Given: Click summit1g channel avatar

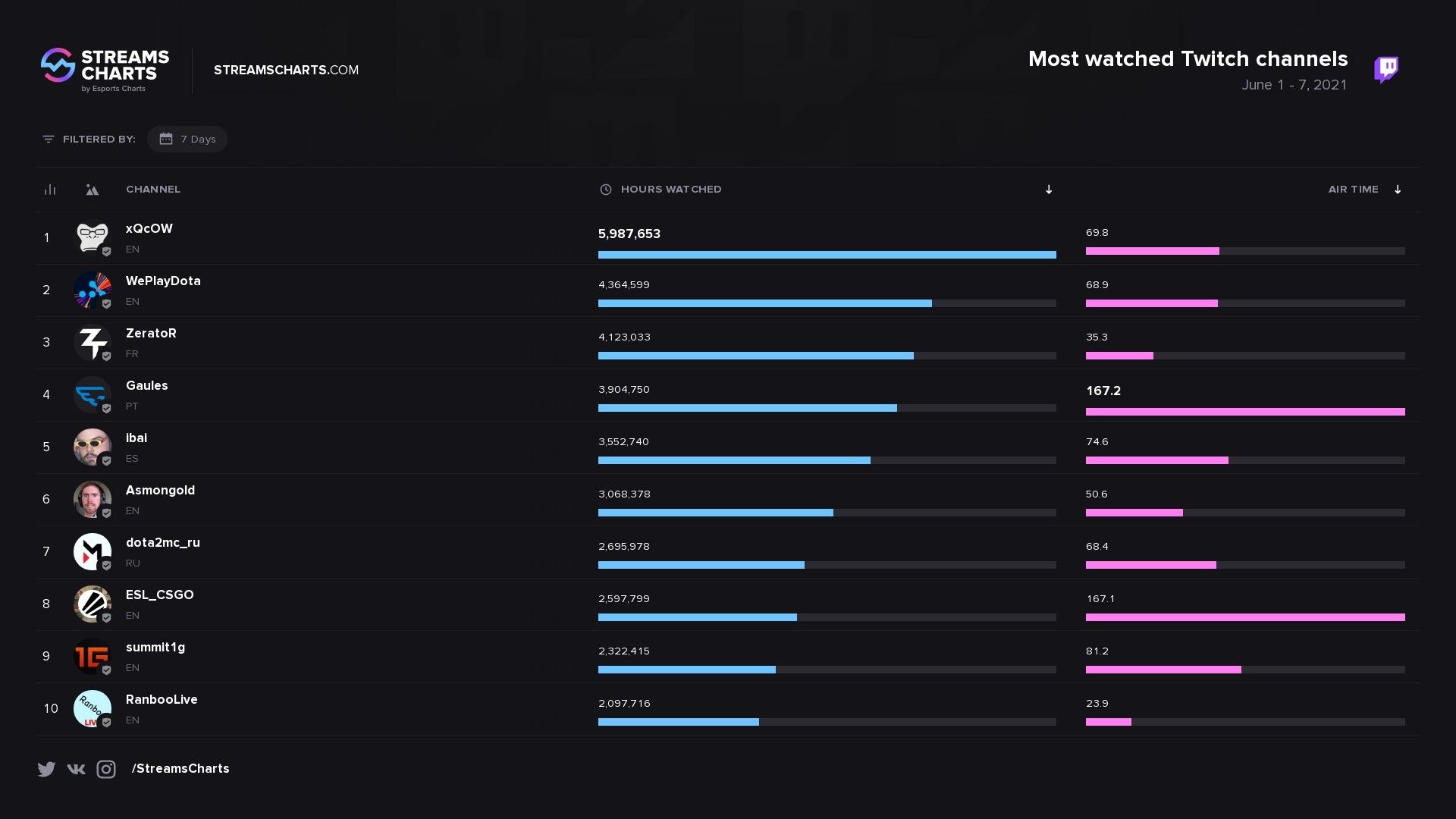Looking at the screenshot, I should point(93,656).
